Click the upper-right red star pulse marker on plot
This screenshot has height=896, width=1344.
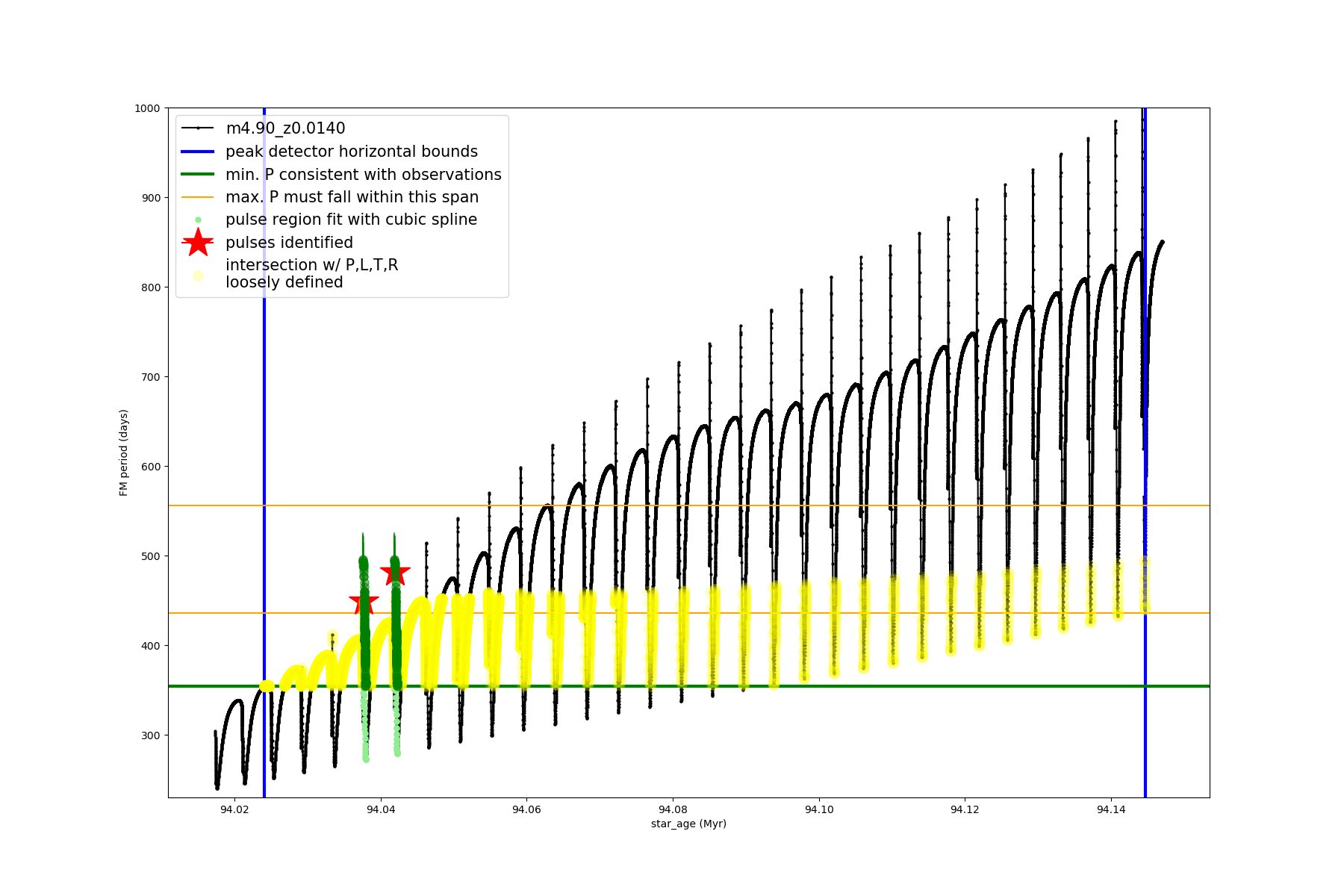tap(395, 573)
